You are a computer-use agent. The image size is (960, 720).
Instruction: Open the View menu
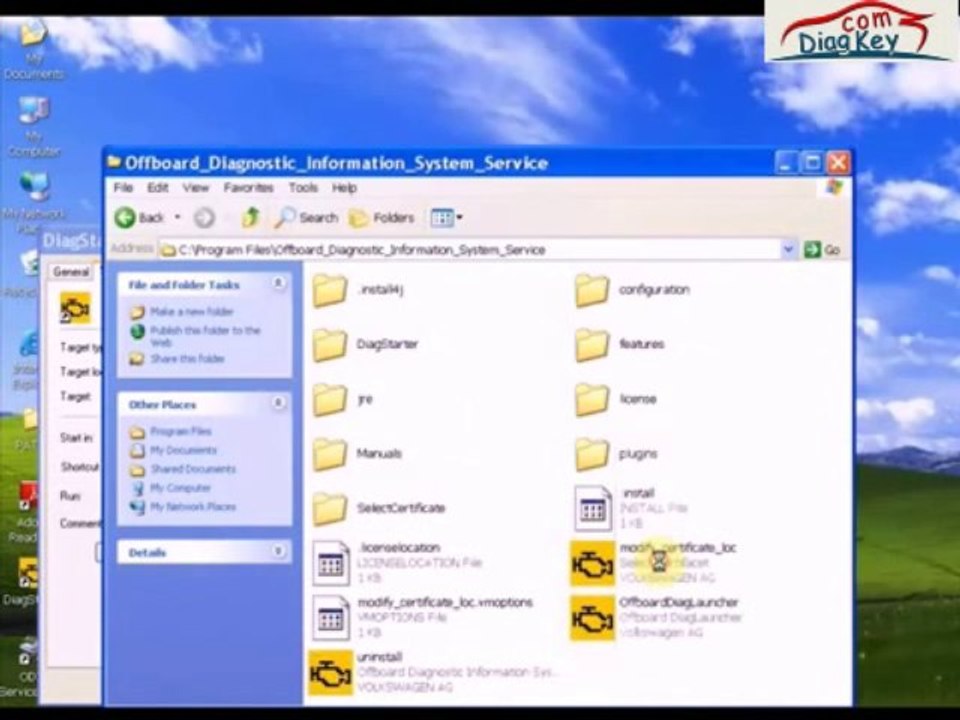click(195, 187)
